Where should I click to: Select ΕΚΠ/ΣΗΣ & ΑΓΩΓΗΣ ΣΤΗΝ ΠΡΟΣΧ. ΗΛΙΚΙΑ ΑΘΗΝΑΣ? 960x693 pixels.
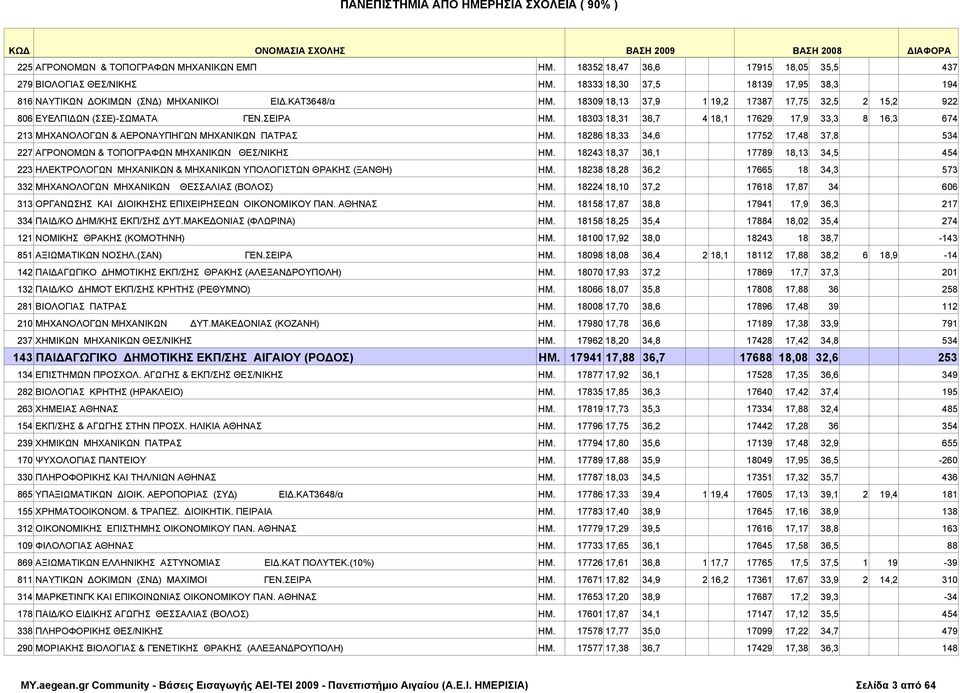[149, 427]
